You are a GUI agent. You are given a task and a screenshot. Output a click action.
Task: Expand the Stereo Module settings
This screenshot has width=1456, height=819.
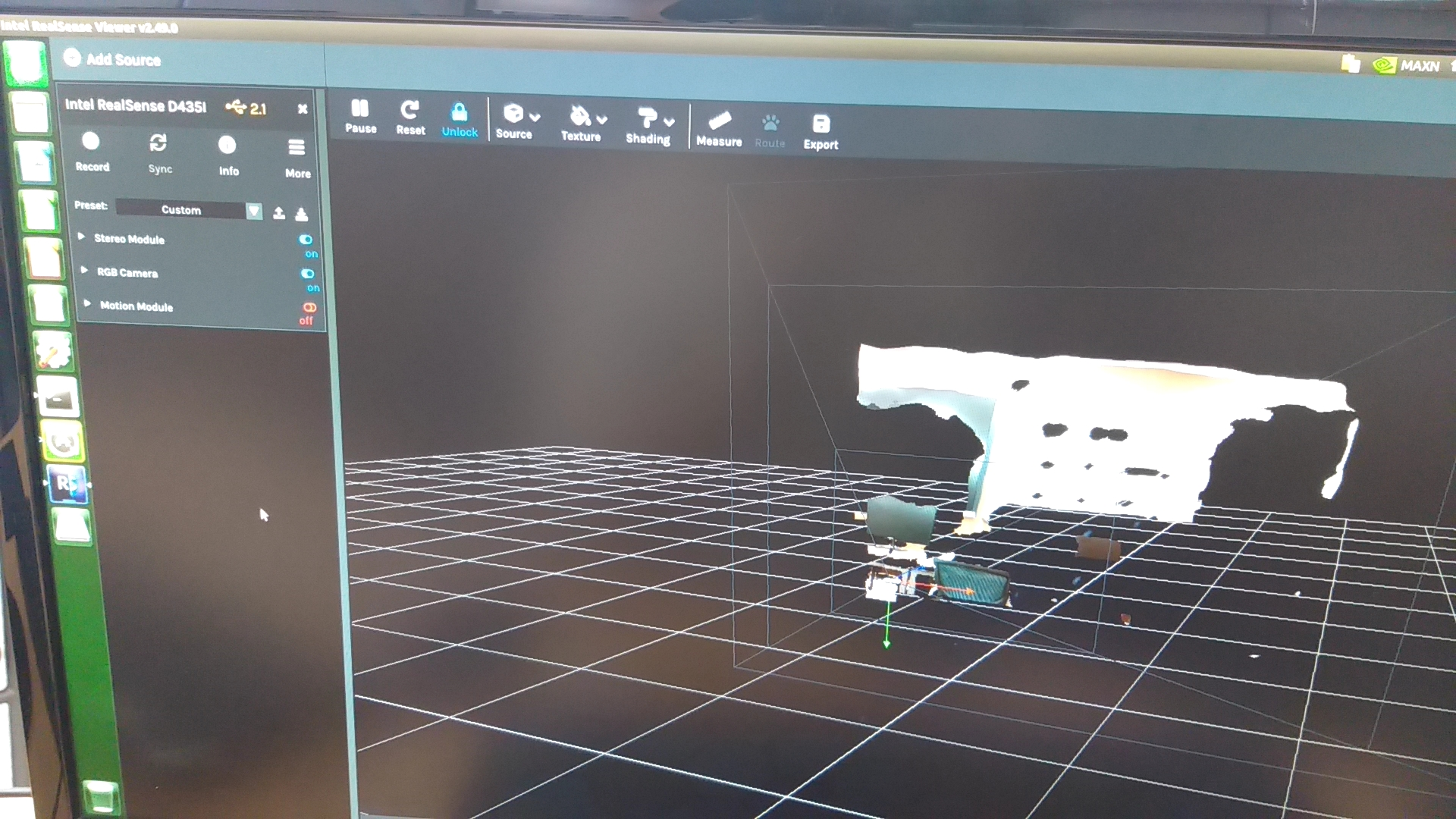(x=81, y=237)
